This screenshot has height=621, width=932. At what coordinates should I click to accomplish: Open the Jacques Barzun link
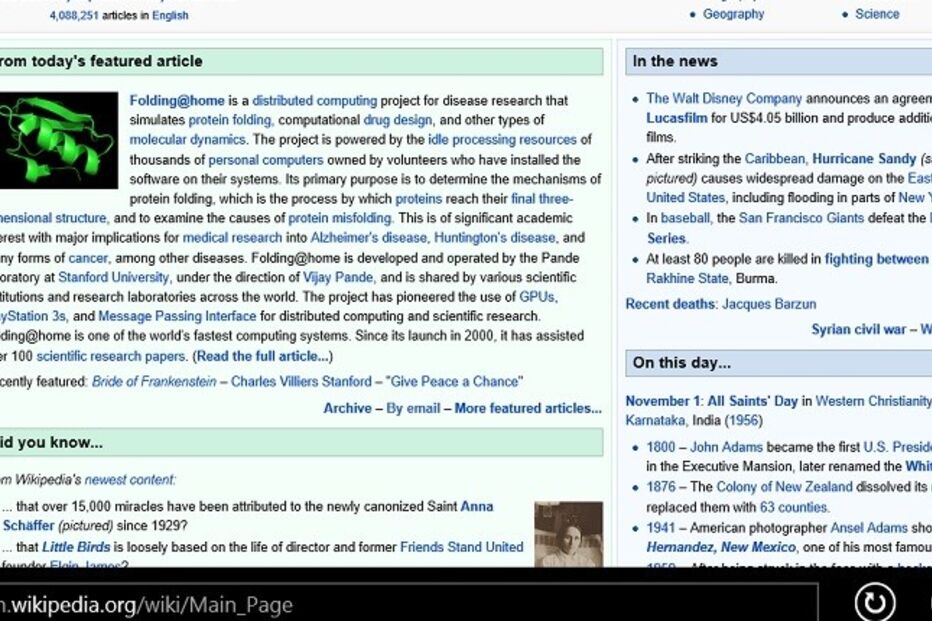pos(769,304)
